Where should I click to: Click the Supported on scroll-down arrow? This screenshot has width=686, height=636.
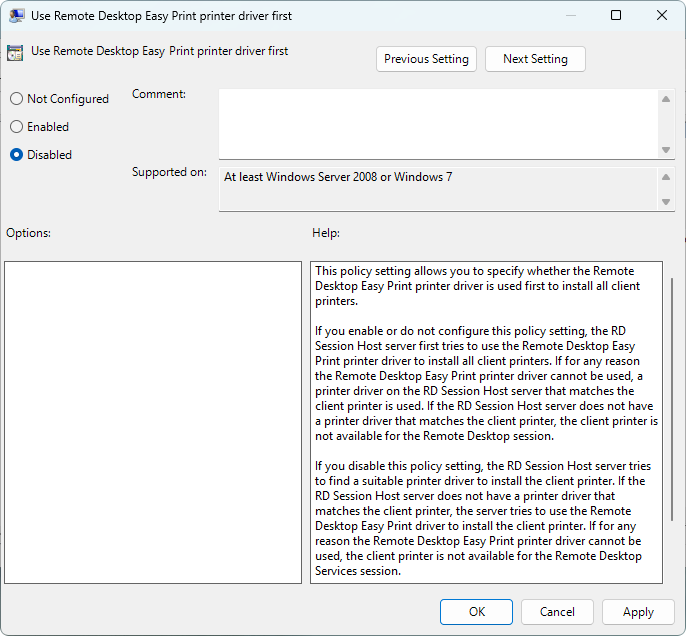pos(666,202)
